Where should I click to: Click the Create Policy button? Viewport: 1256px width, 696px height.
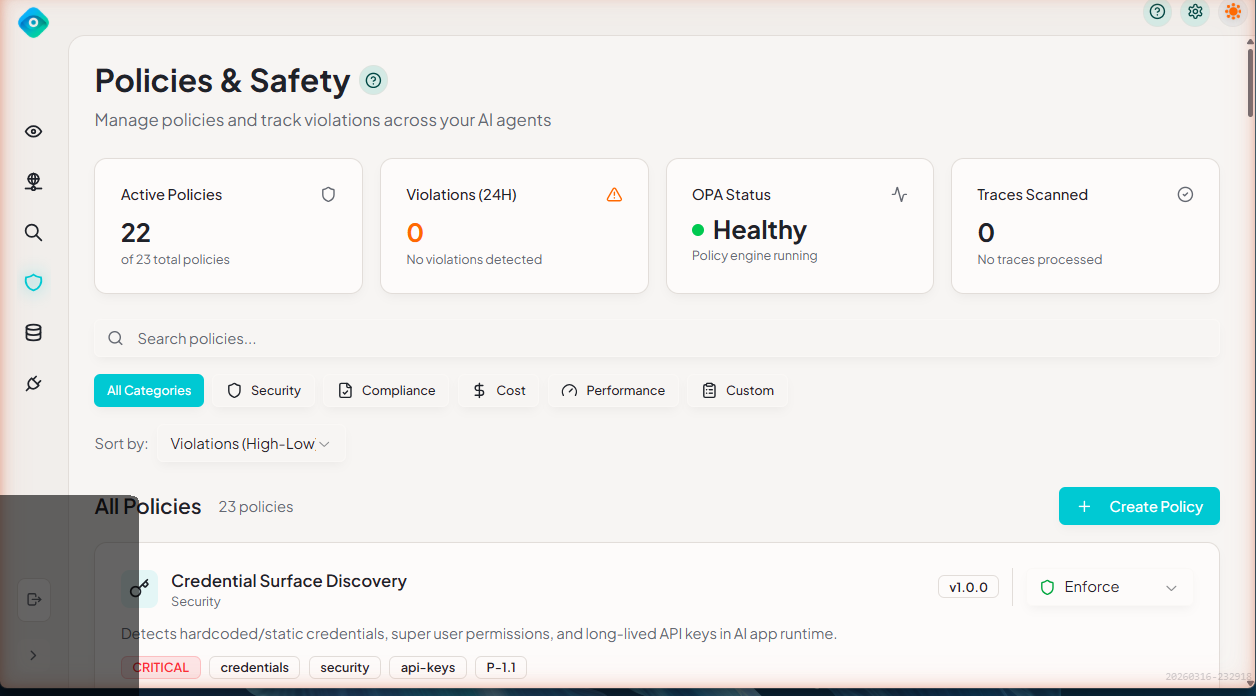click(x=1139, y=507)
